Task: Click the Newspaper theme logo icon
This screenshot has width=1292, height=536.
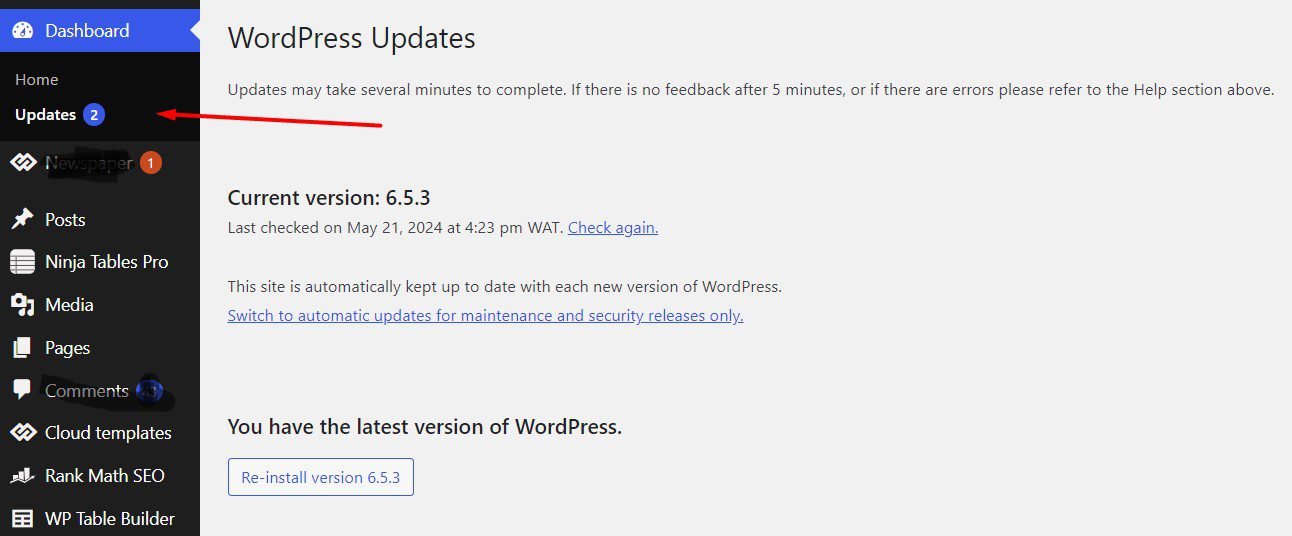Action: tap(22, 163)
